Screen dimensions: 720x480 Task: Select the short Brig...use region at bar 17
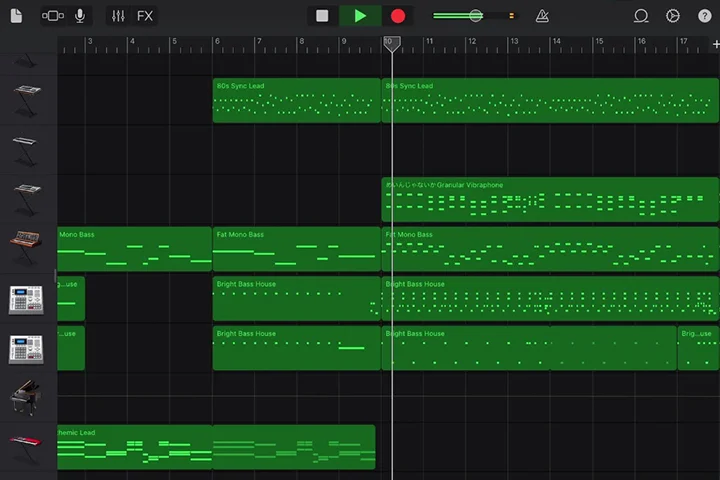pyautogui.click(x=698, y=348)
